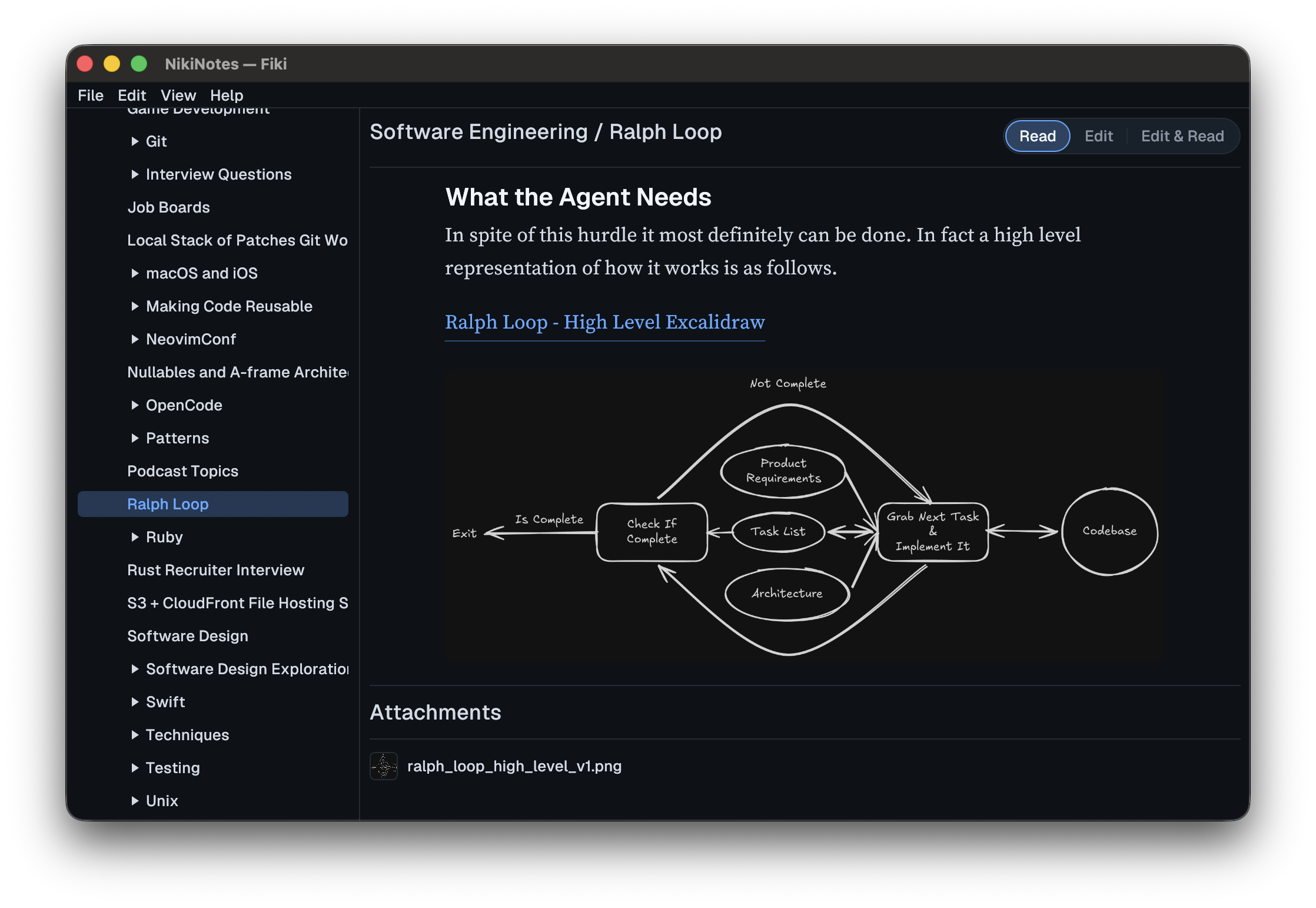Select the highlighted Ralph Loop page
Viewport: 1316px width, 908px height.
pyautogui.click(x=212, y=504)
